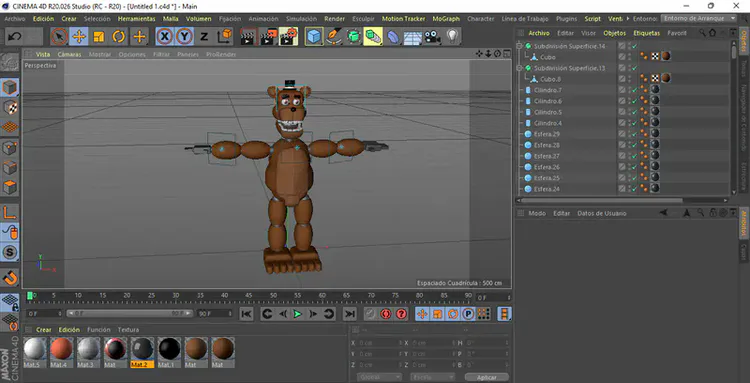Toggle the green check of Esfera.27
This screenshot has height=383, width=750.
(634, 156)
